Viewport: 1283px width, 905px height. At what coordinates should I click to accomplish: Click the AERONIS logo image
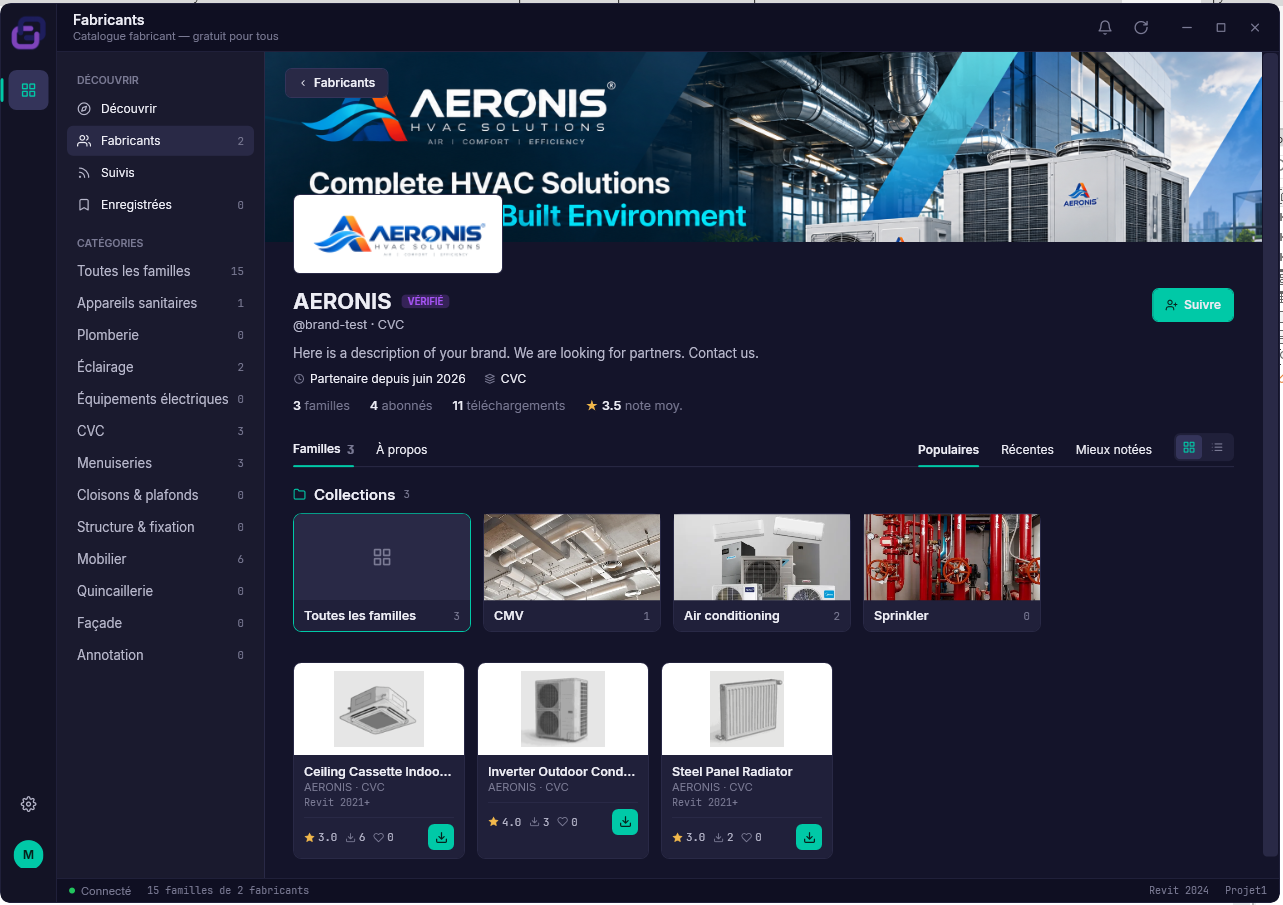point(398,234)
